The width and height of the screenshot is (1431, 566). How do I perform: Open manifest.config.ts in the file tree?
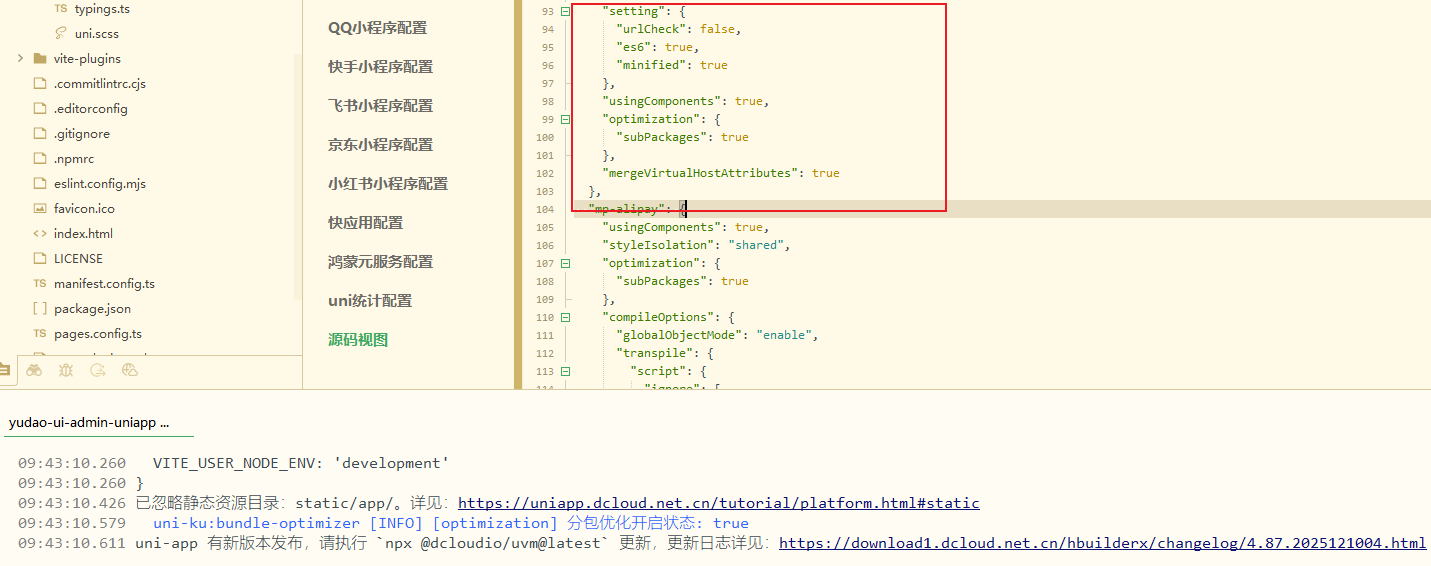click(x=104, y=284)
